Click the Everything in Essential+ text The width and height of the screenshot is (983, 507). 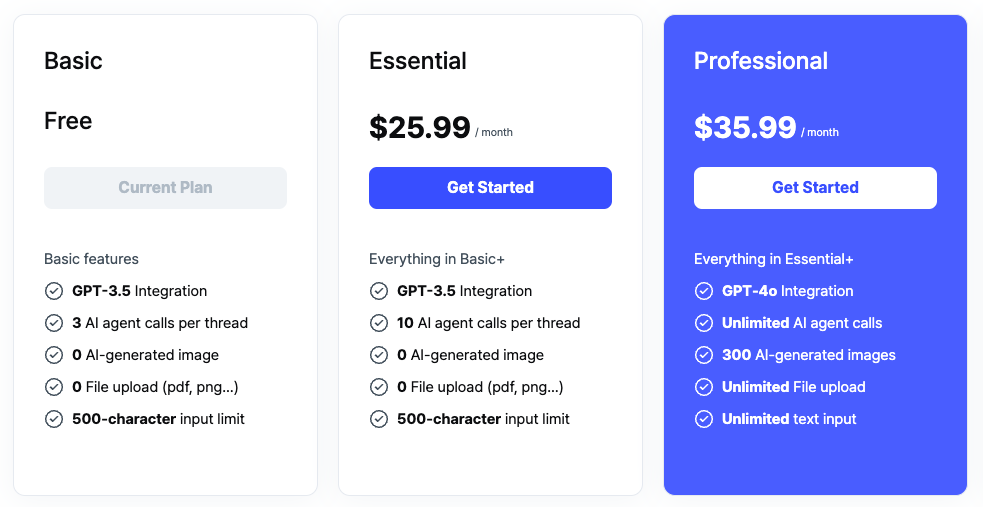(774, 259)
